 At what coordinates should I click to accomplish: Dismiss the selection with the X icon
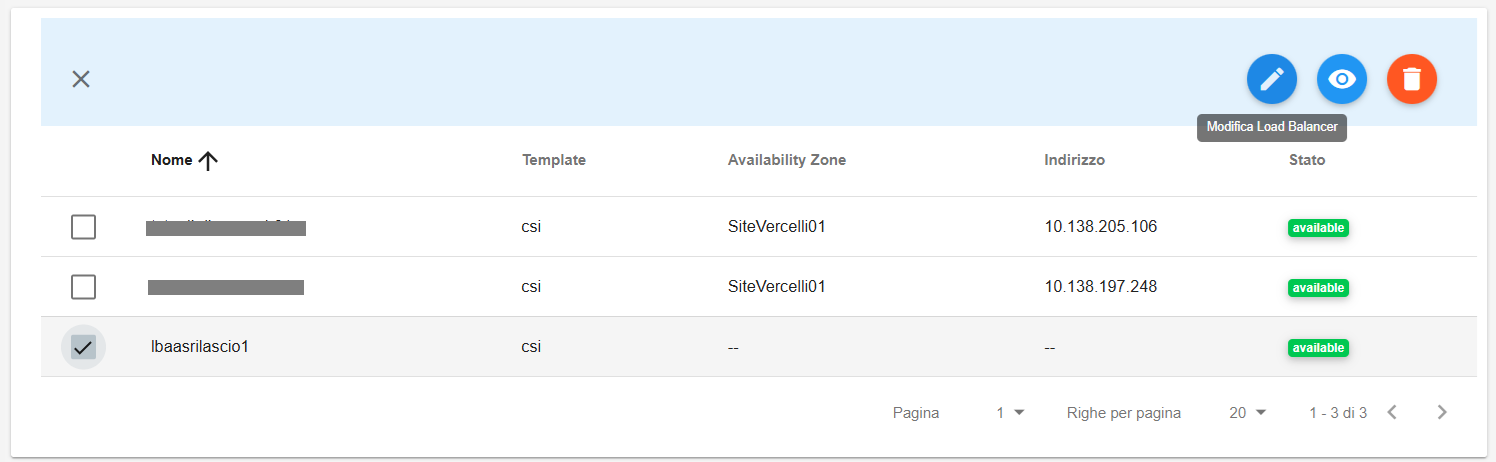point(81,79)
